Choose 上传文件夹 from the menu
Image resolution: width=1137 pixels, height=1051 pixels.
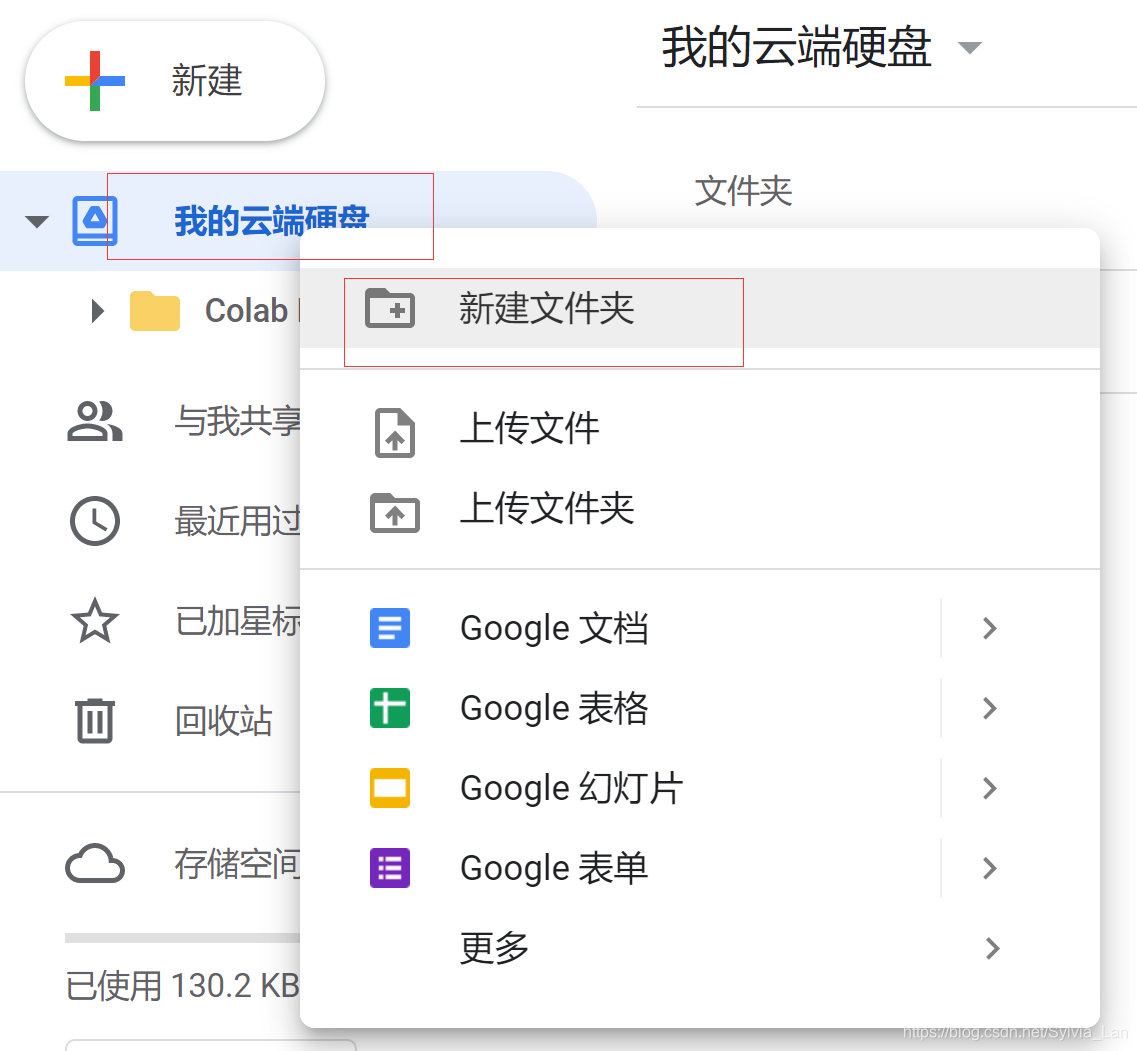tap(700, 508)
